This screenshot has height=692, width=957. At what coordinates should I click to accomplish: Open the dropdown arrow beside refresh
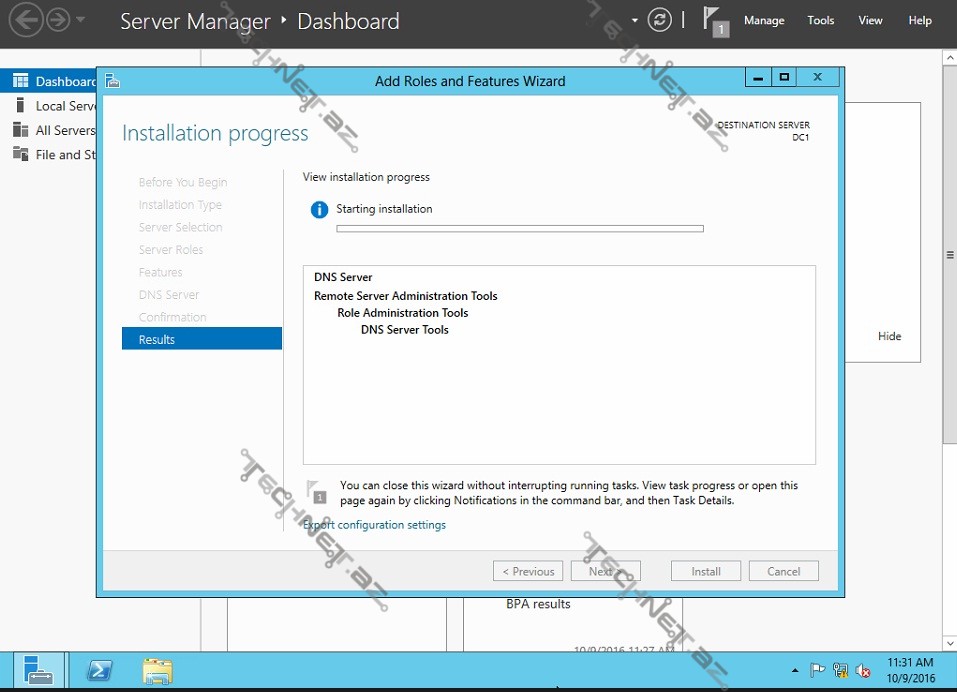pos(635,20)
